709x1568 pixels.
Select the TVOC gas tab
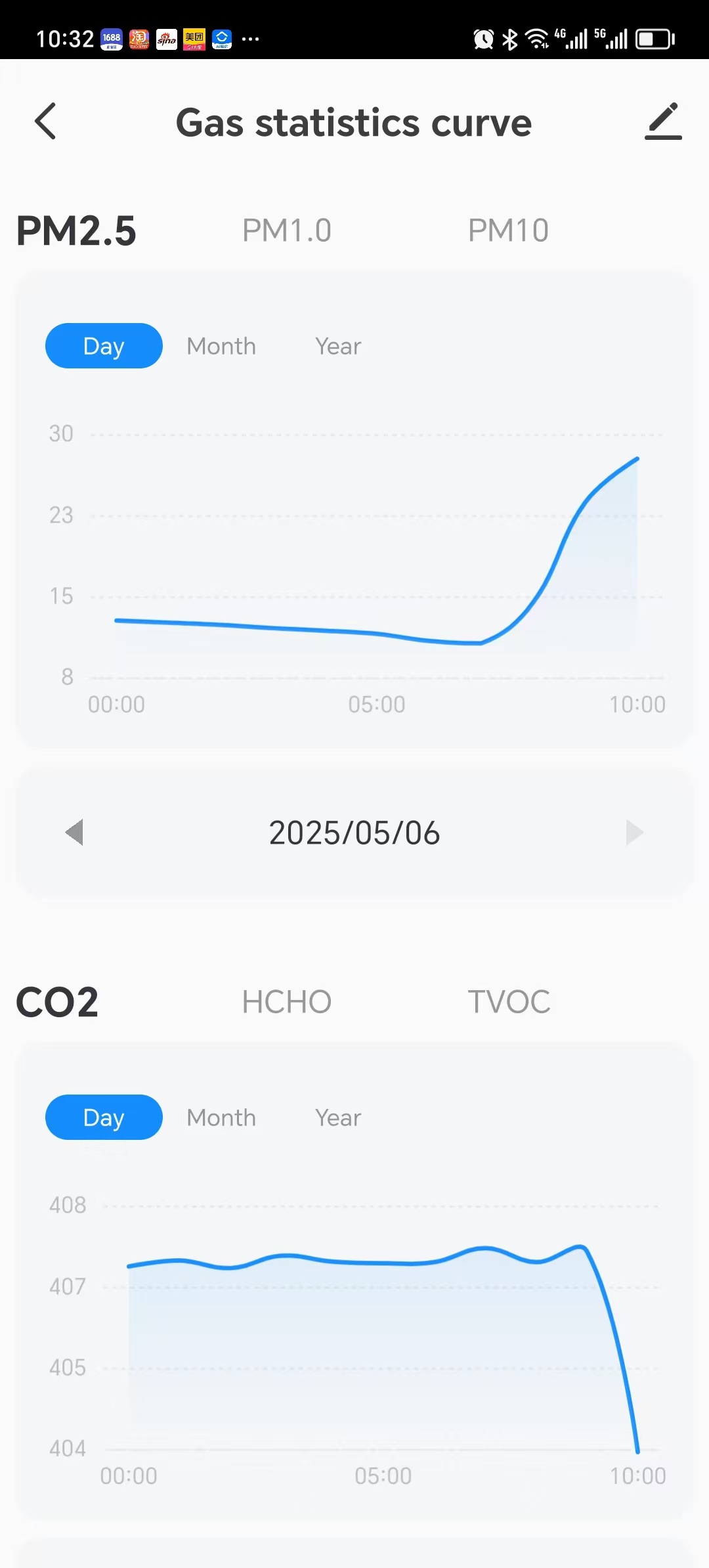[x=509, y=1002]
